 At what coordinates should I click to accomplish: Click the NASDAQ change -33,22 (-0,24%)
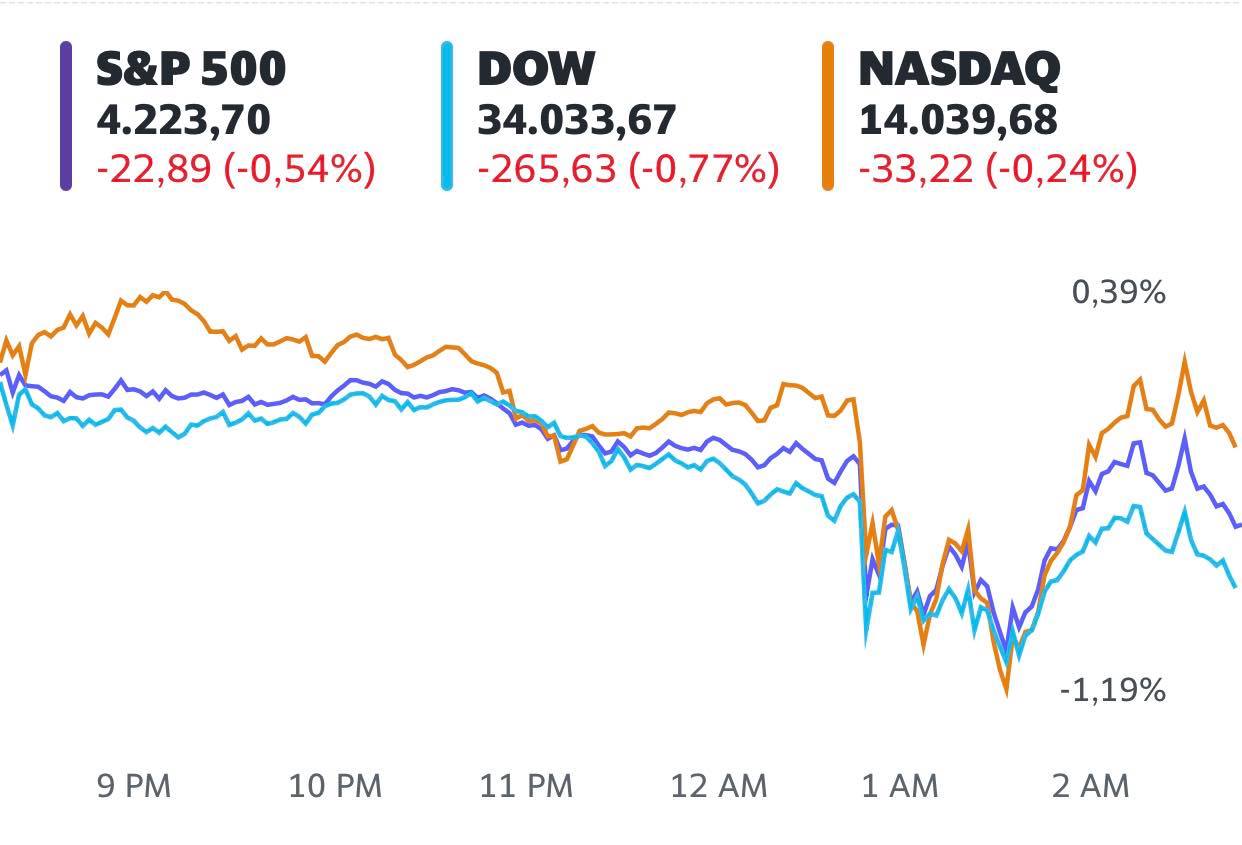(x=998, y=169)
